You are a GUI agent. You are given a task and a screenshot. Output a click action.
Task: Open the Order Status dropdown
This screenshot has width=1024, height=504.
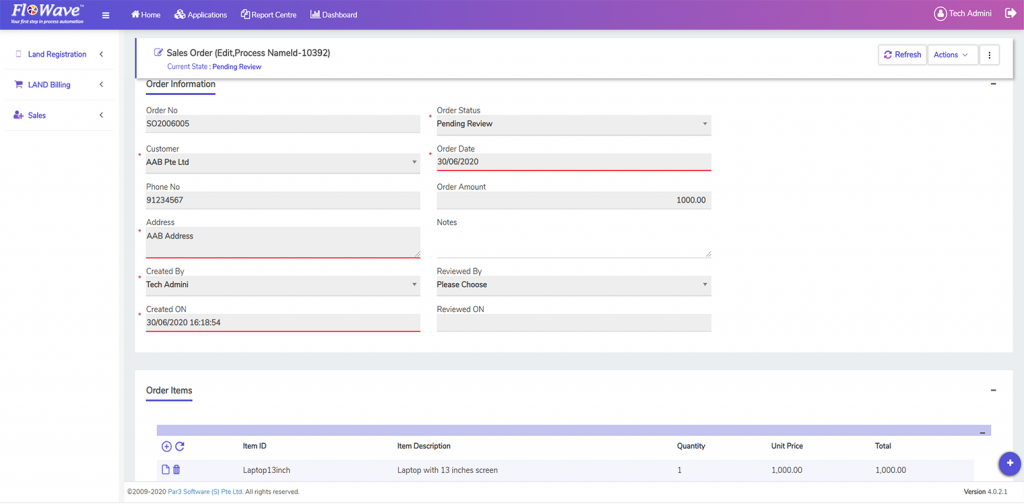[x=573, y=124]
